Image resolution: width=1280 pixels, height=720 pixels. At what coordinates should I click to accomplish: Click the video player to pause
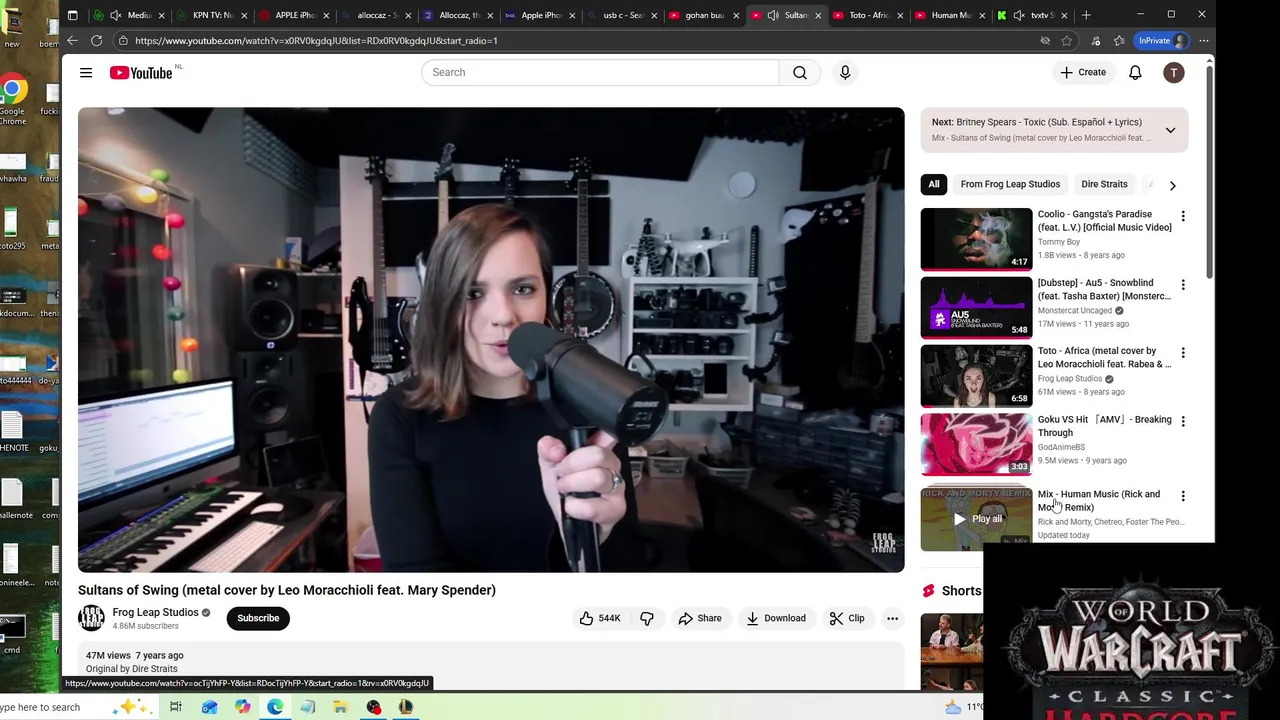point(491,340)
